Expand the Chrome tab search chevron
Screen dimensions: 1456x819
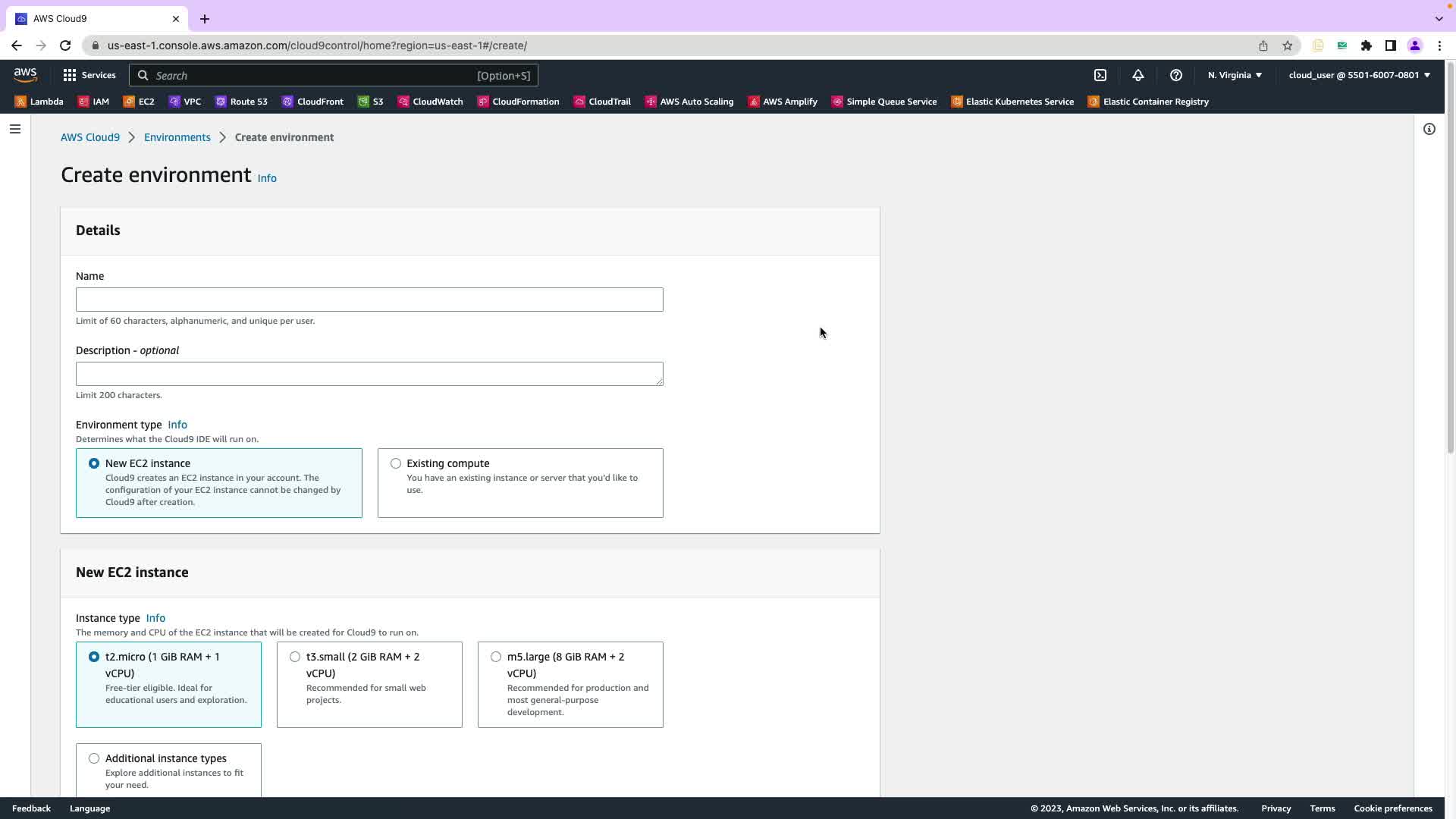click(1439, 18)
